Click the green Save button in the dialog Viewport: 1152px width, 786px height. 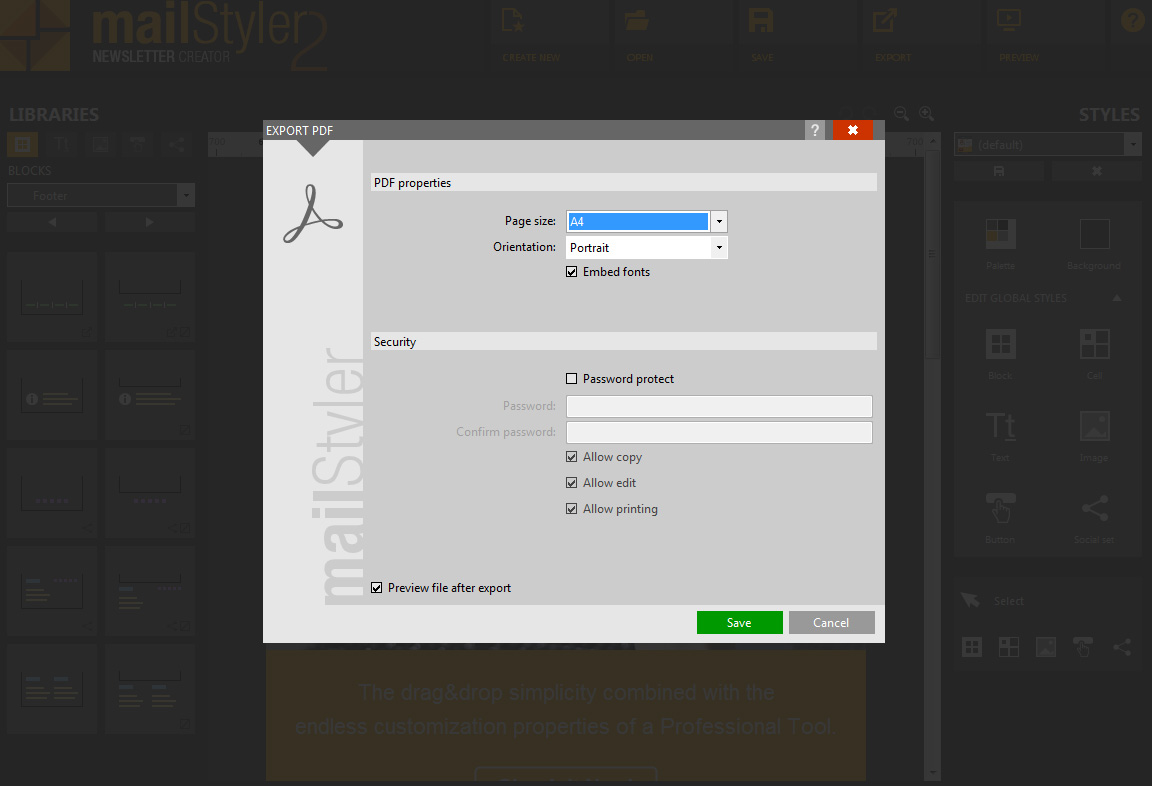point(739,622)
